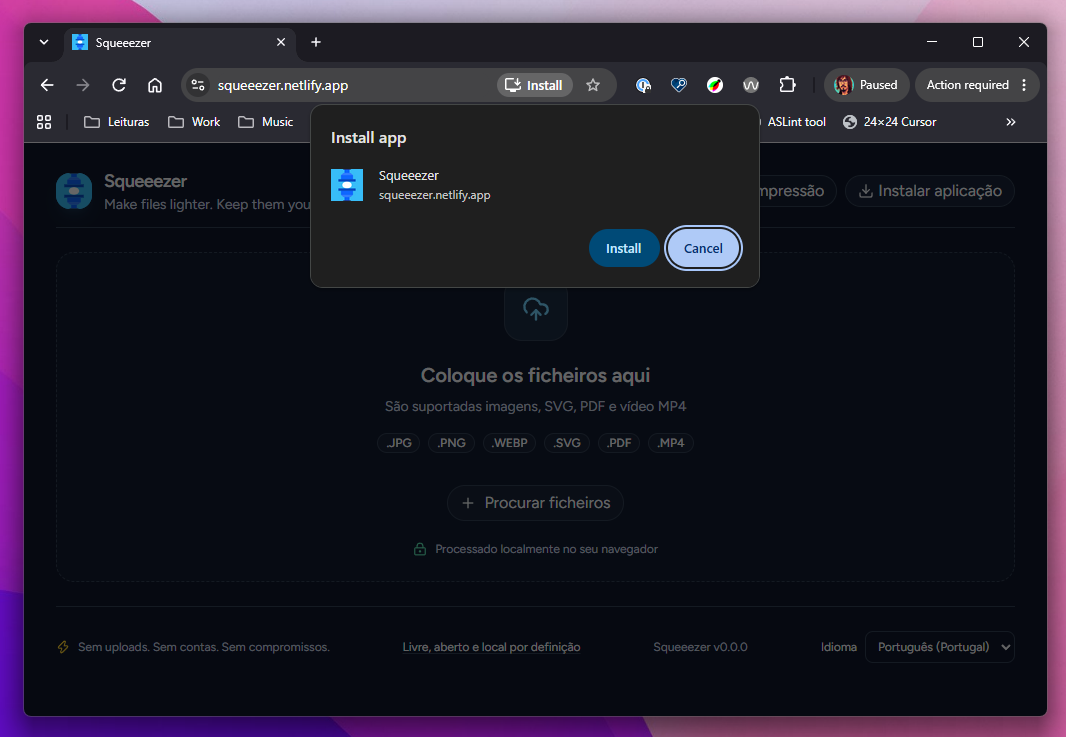Show more bookmarks with the double chevron

click(x=1011, y=122)
